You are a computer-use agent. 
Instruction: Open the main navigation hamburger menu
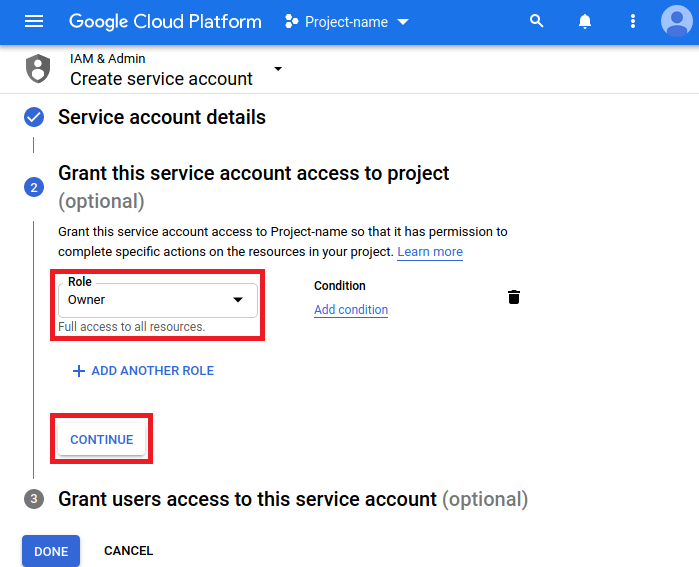coord(34,21)
